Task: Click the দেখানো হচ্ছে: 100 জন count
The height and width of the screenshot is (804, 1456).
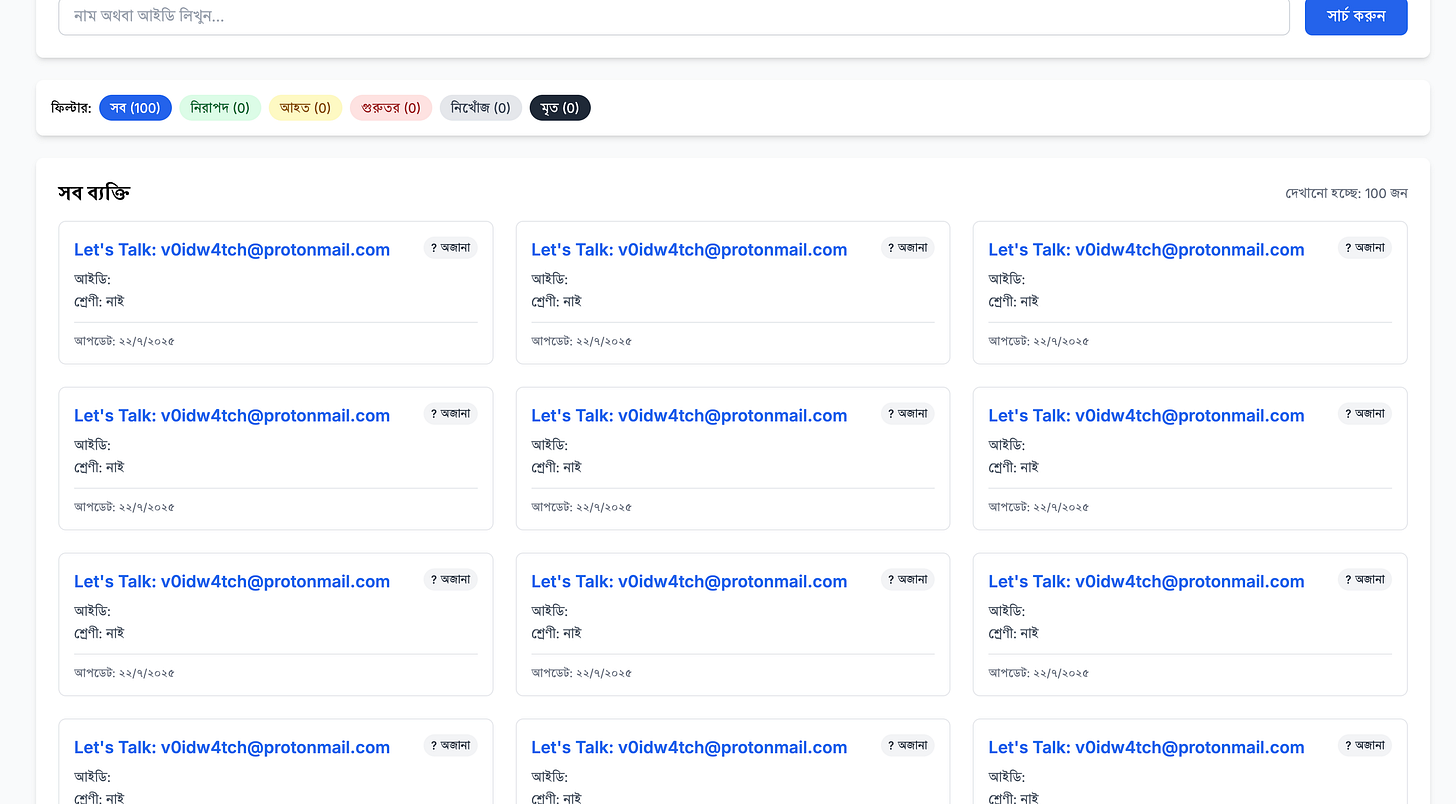Action: tap(1346, 193)
